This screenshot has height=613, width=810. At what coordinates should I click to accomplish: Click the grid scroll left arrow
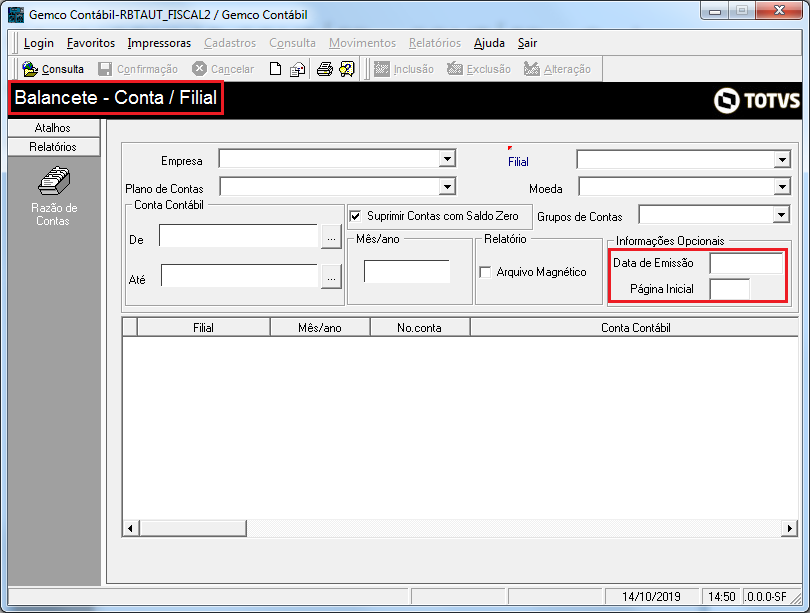(130, 528)
